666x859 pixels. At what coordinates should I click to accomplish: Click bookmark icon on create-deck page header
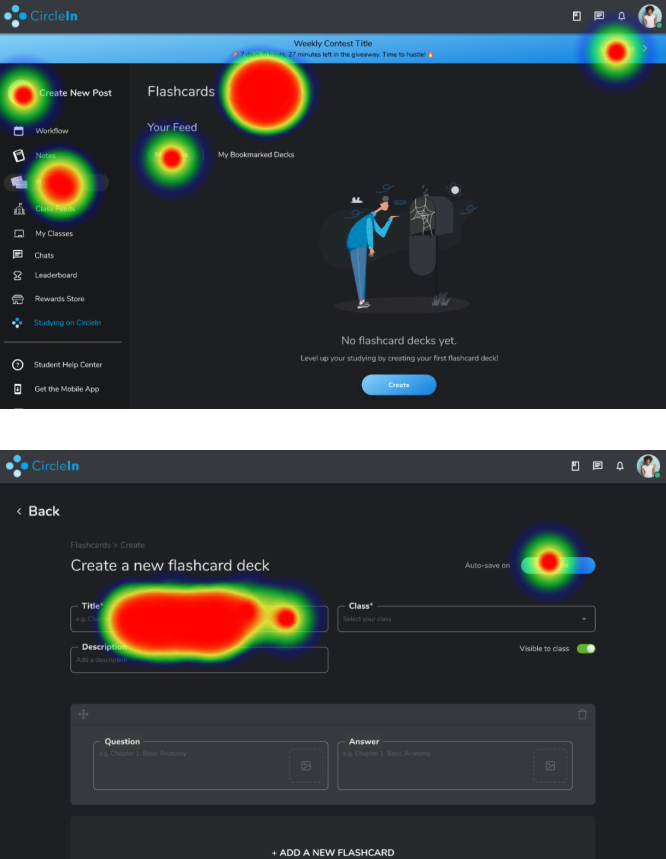575,466
